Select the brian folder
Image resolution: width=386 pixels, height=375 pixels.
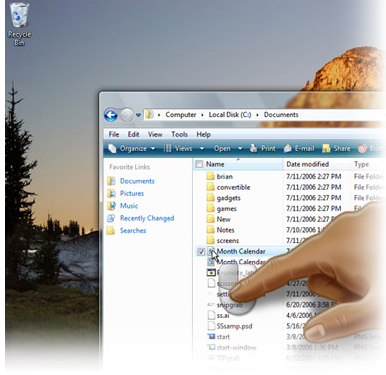tap(224, 176)
